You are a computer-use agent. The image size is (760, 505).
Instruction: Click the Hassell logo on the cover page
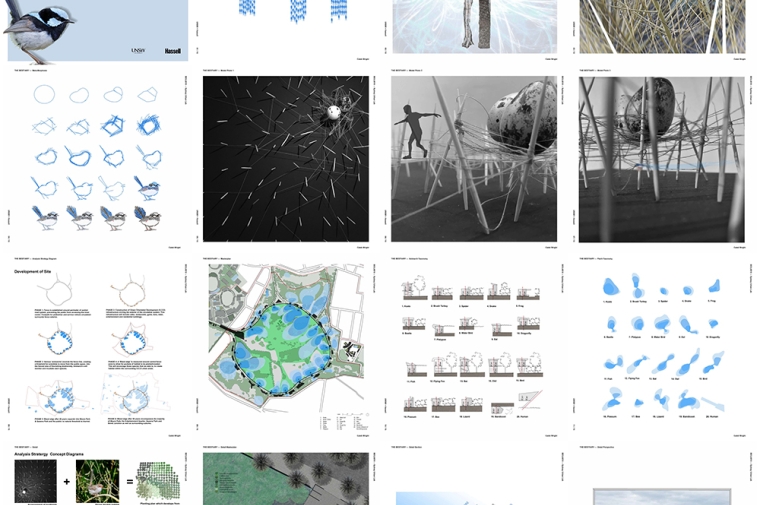(x=173, y=51)
